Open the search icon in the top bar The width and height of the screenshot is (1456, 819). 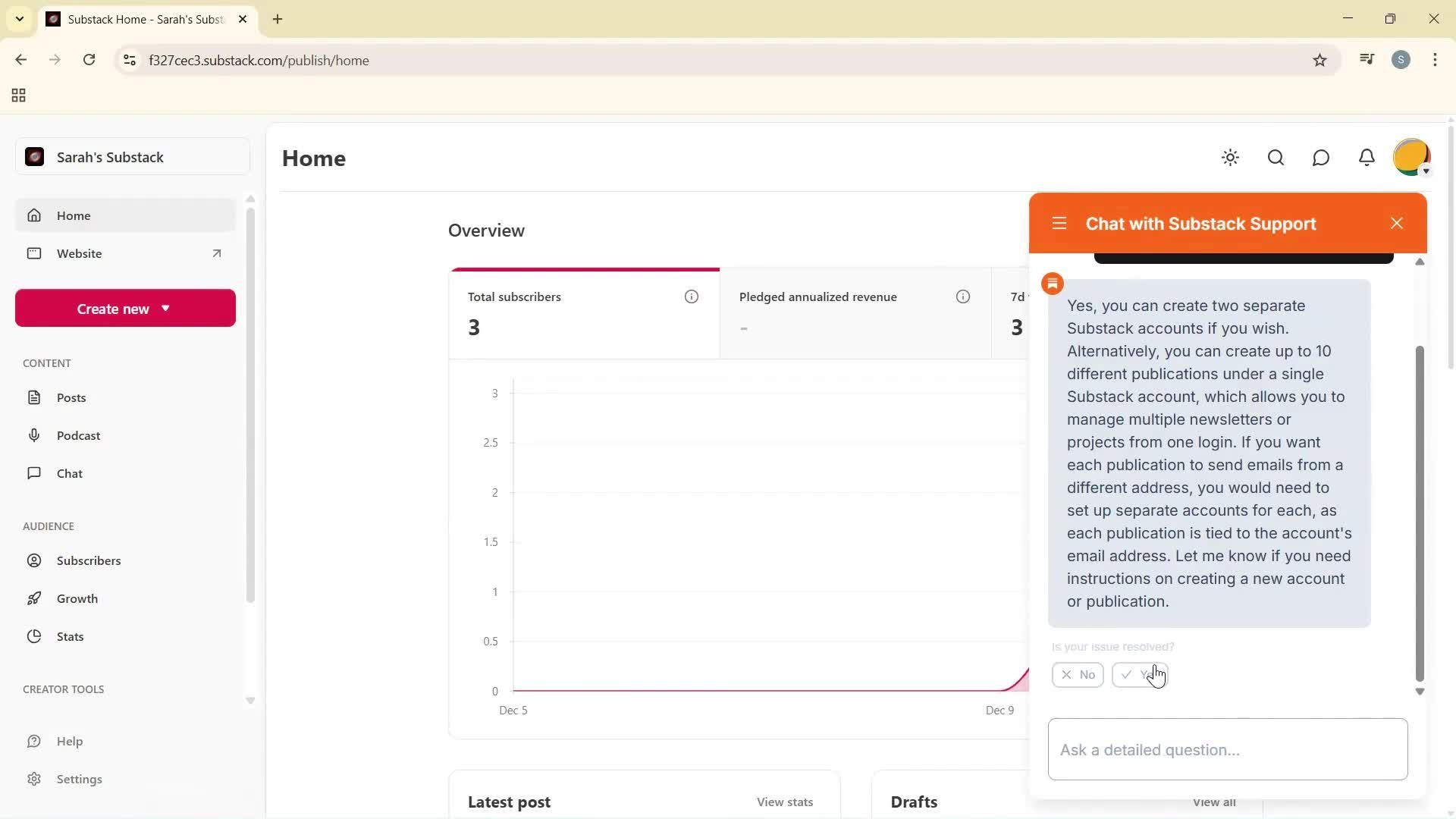pos(1276,158)
